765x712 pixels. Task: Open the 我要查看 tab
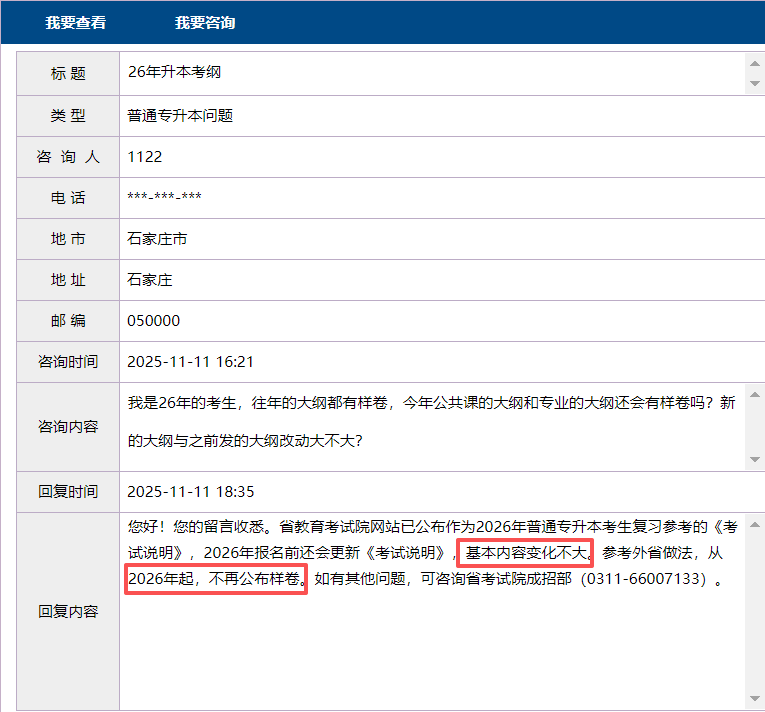coord(75,23)
